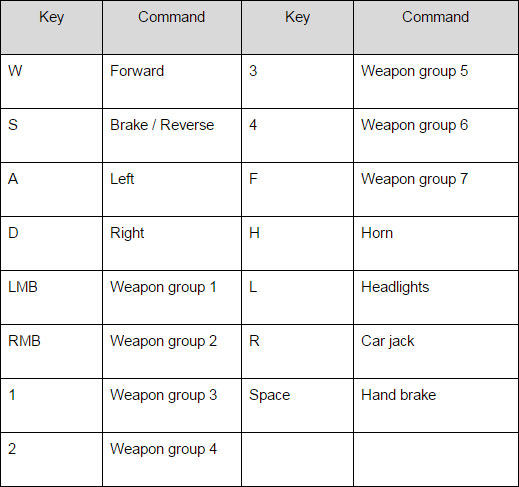This screenshot has height=487, width=519.
Task: Click the Weapon group 1 cell
Action: click(172, 297)
